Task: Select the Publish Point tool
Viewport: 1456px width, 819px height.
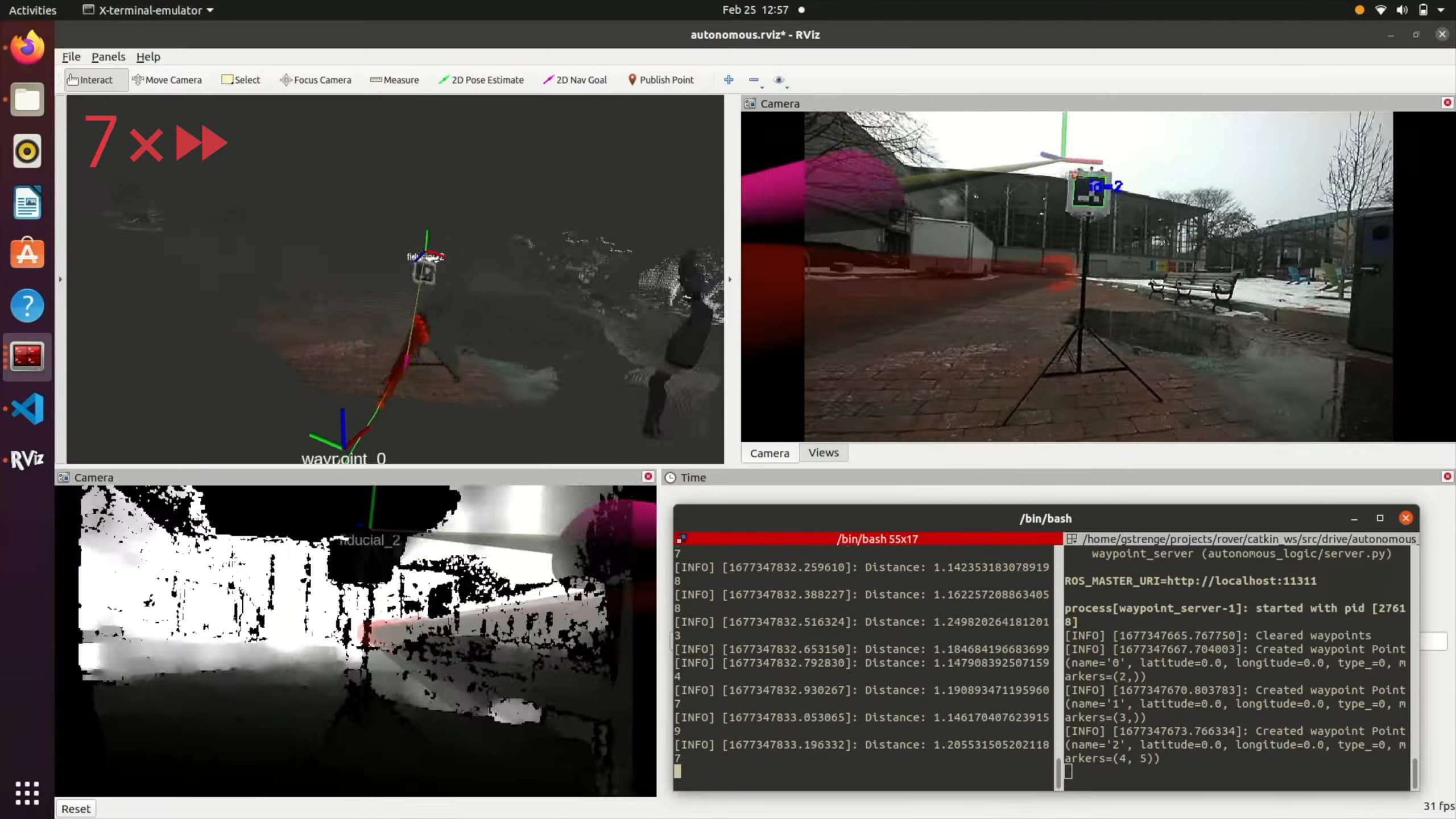Action: point(661,80)
